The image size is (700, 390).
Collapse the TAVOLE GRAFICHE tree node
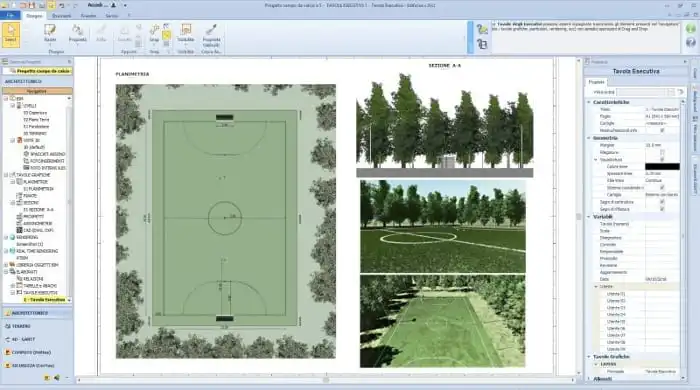[6, 175]
